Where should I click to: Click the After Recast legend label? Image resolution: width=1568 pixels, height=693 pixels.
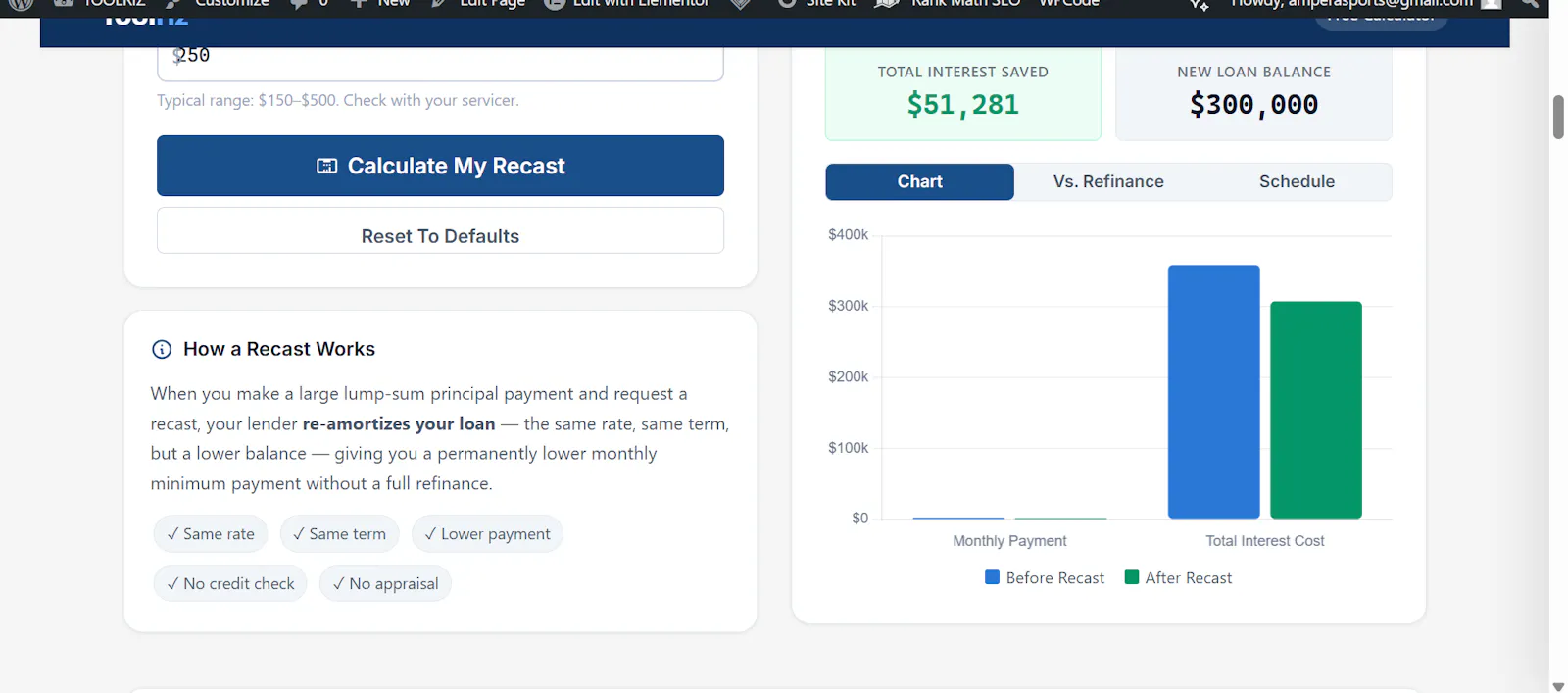click(1188, 578)
